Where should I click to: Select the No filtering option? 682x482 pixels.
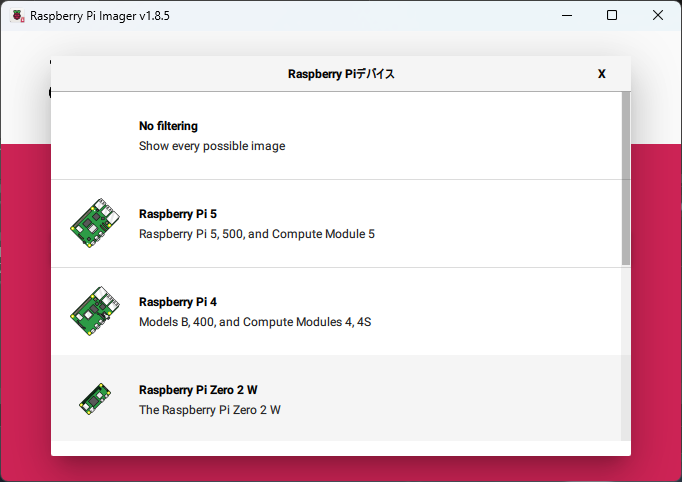(x=168, y=126)
